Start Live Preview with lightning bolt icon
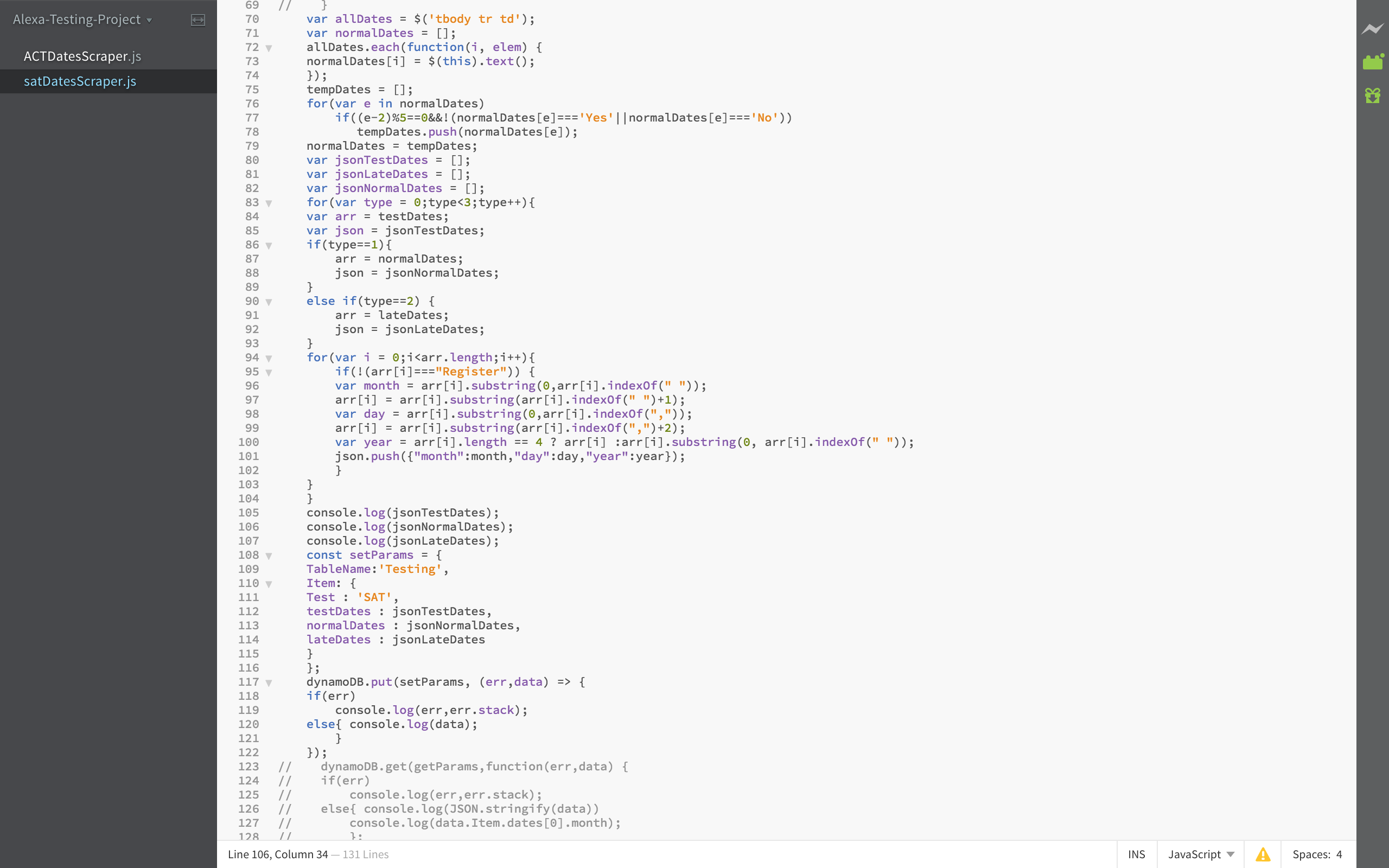The width and height of the screenshot is (1389, 868). tap(1372, 29)
